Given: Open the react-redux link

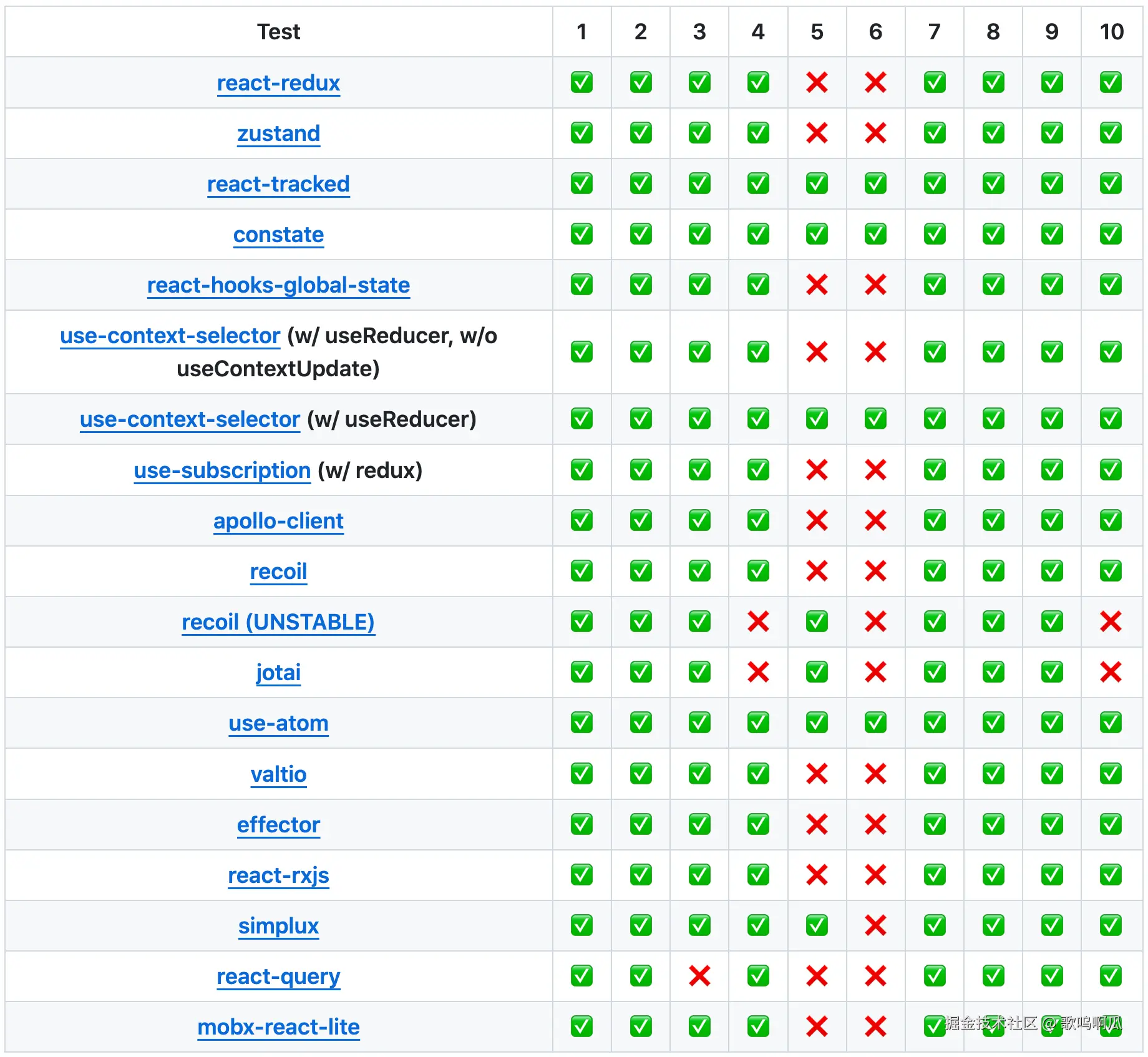Looking at the screenshot, I should (x=278, y=83).
